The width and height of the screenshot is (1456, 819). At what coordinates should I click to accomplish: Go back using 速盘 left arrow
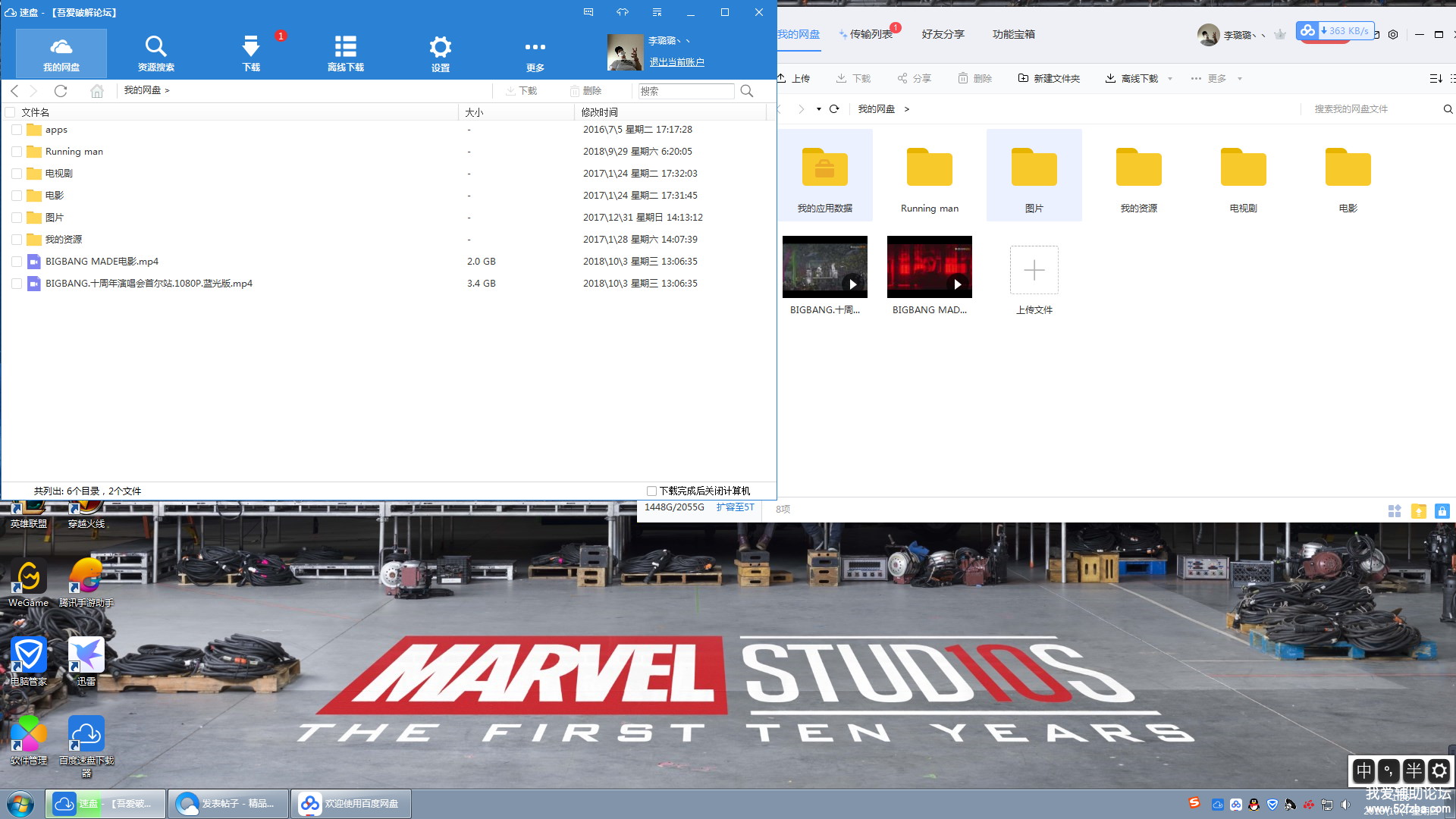pyautogui.click(x=14, y=91)
